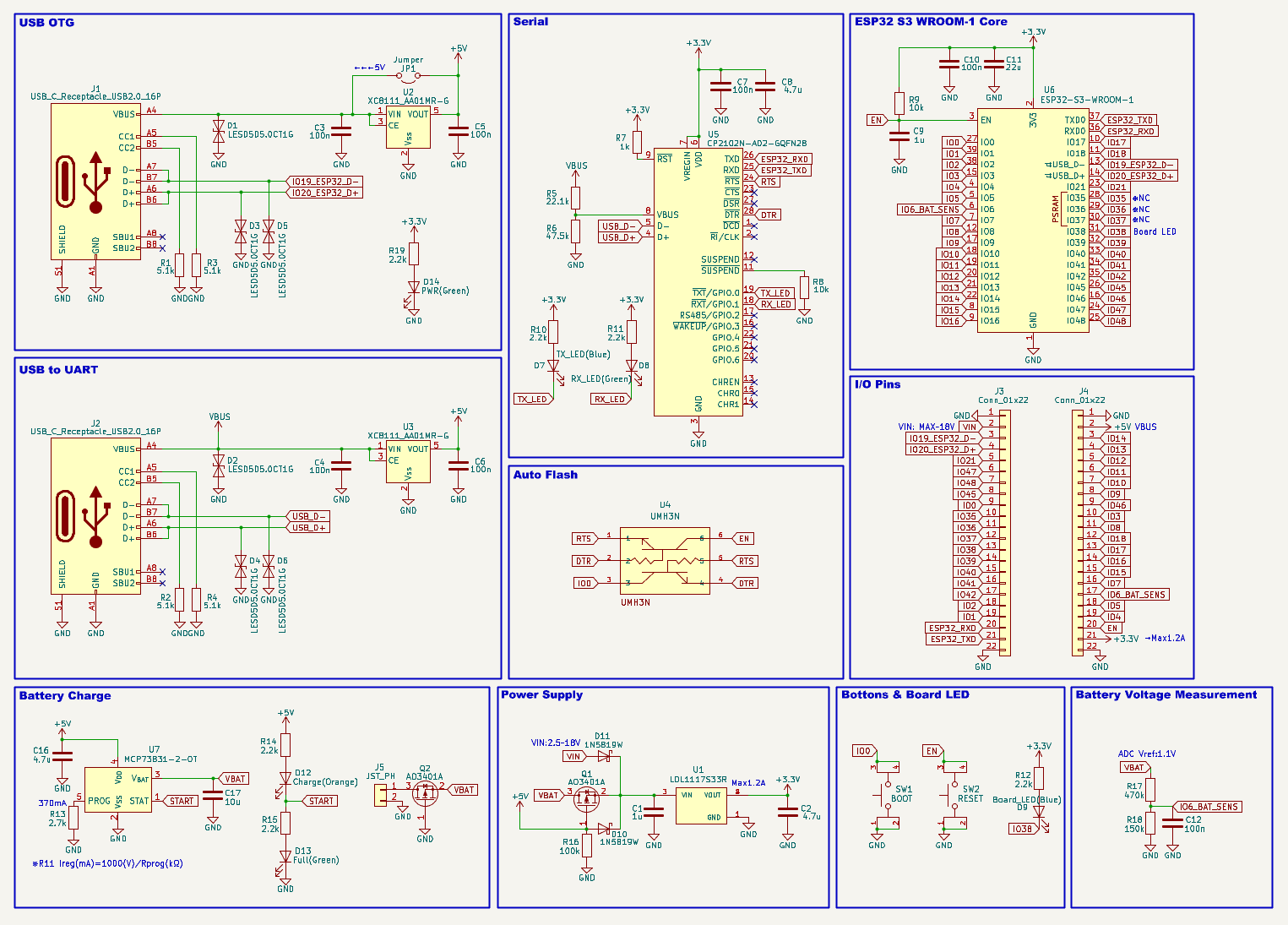Image resolution: width=1288 pixels, height=925 pixels.
Task: Click the UMH3N dual transistor U4 symbol
Action: [665, 561]
